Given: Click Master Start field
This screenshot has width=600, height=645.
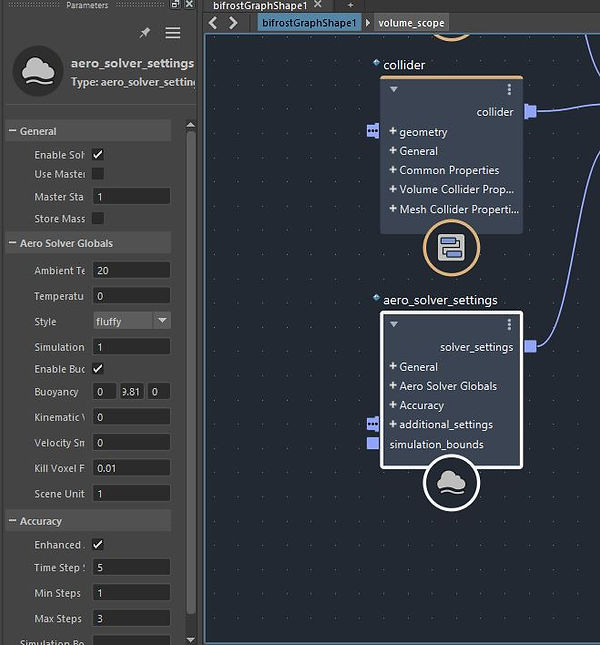Looking at the screenshot, I should [x=131, y=197].
